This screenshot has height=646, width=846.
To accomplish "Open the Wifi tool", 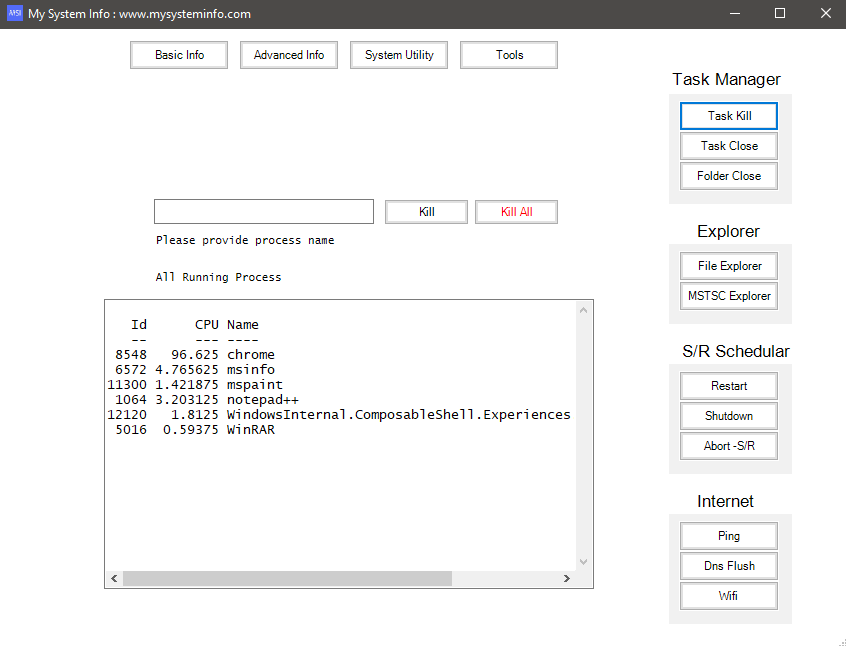I will pyautogui.click(x=729, y=596).
